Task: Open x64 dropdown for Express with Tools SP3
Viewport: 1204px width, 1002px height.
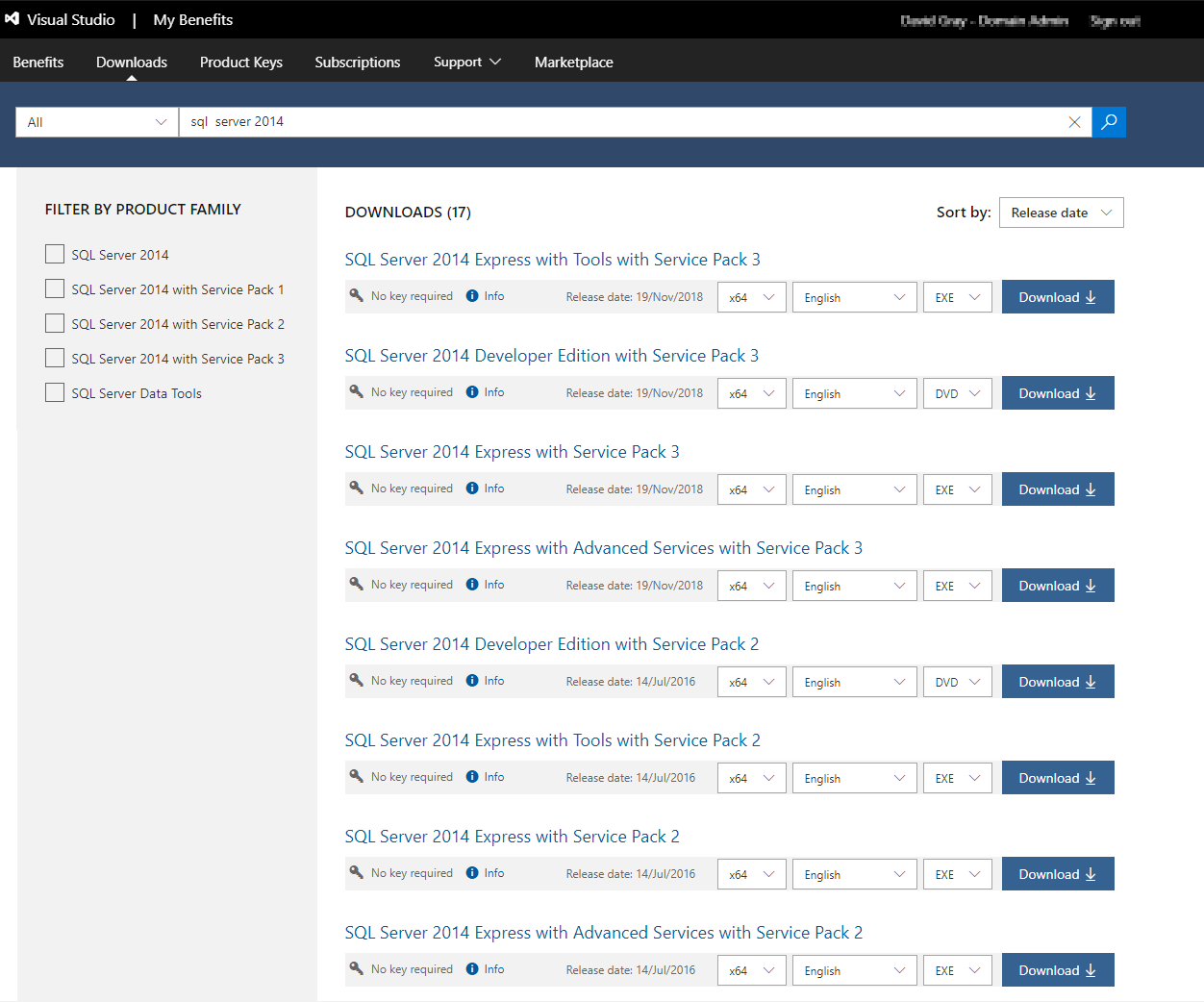Action: pyautogui.click(x=752, y=297)
